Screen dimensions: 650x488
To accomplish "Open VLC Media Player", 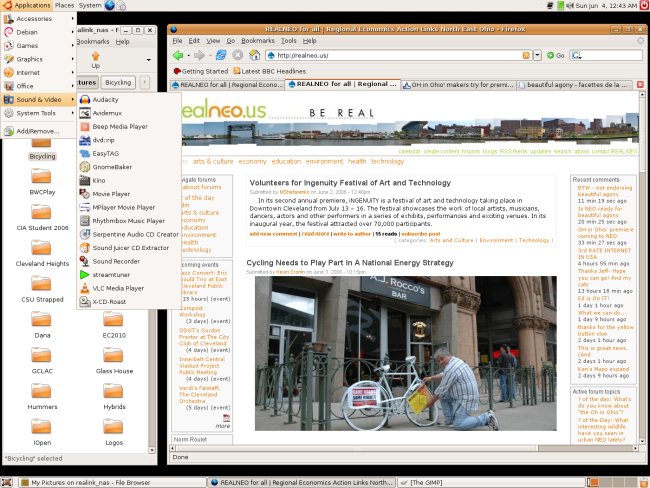I will [129, 288].
